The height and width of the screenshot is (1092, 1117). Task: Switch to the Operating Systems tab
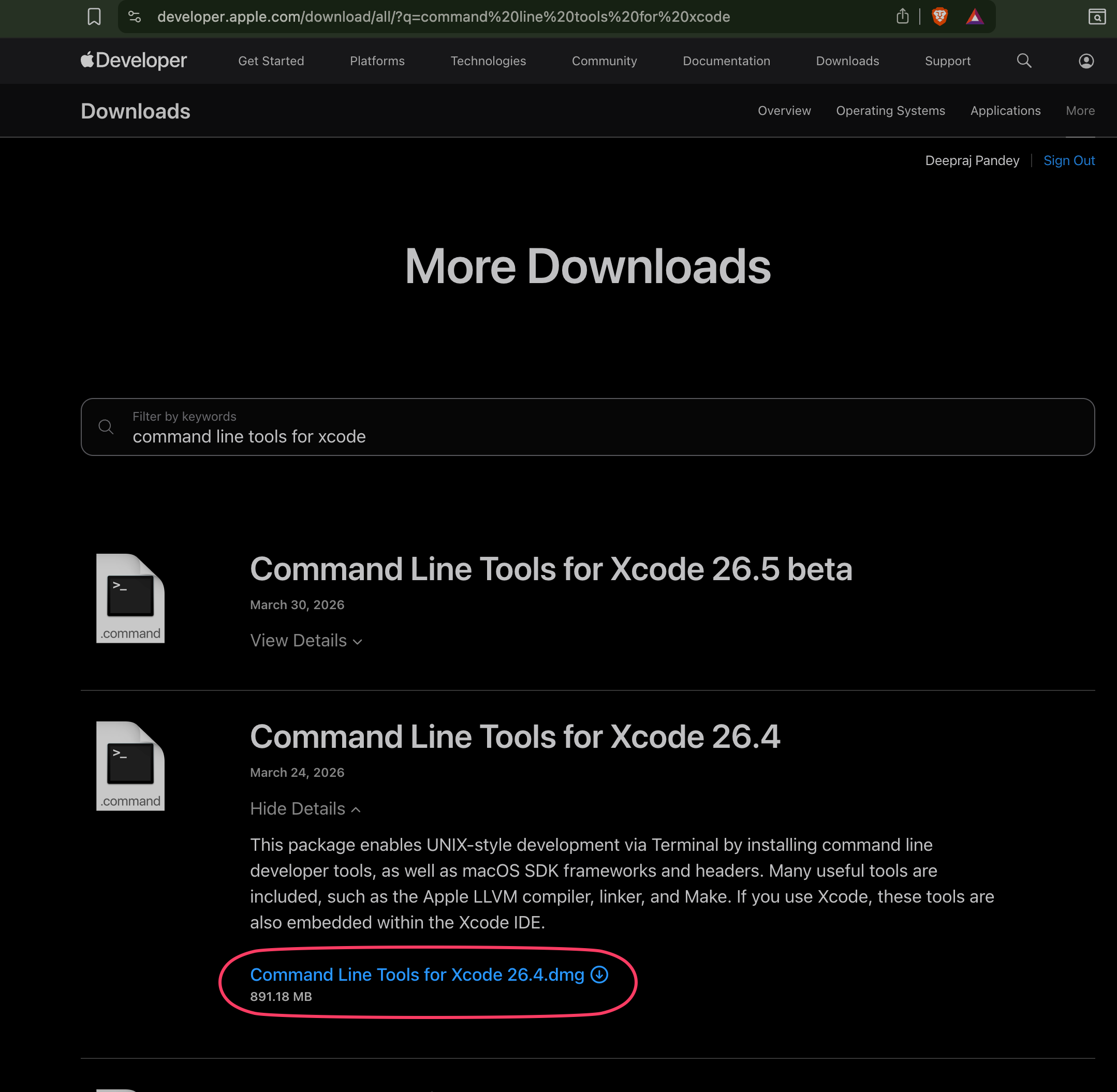(x=890, y=111)
